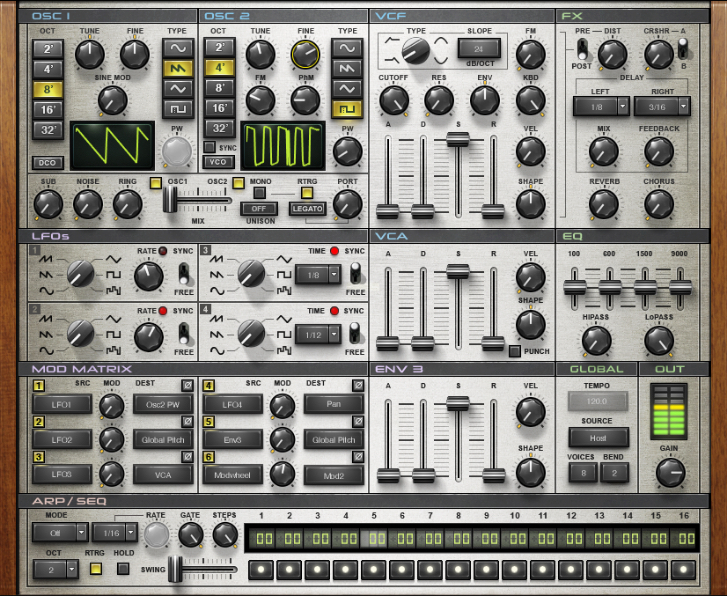Click the OSC 1 SINE MOD knob

click(112, 100)
